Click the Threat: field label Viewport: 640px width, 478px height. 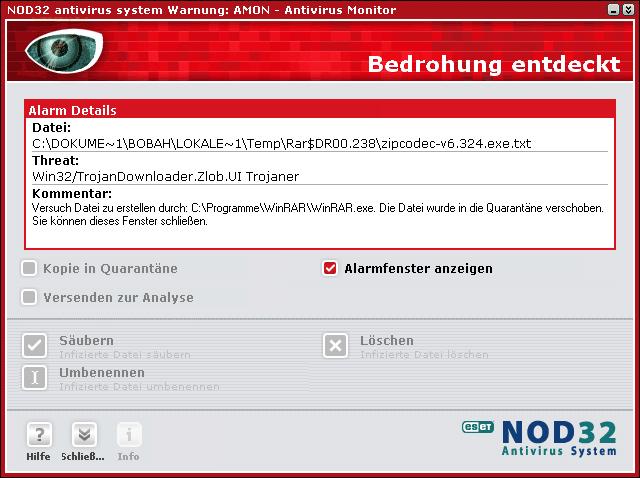point(56,160)
